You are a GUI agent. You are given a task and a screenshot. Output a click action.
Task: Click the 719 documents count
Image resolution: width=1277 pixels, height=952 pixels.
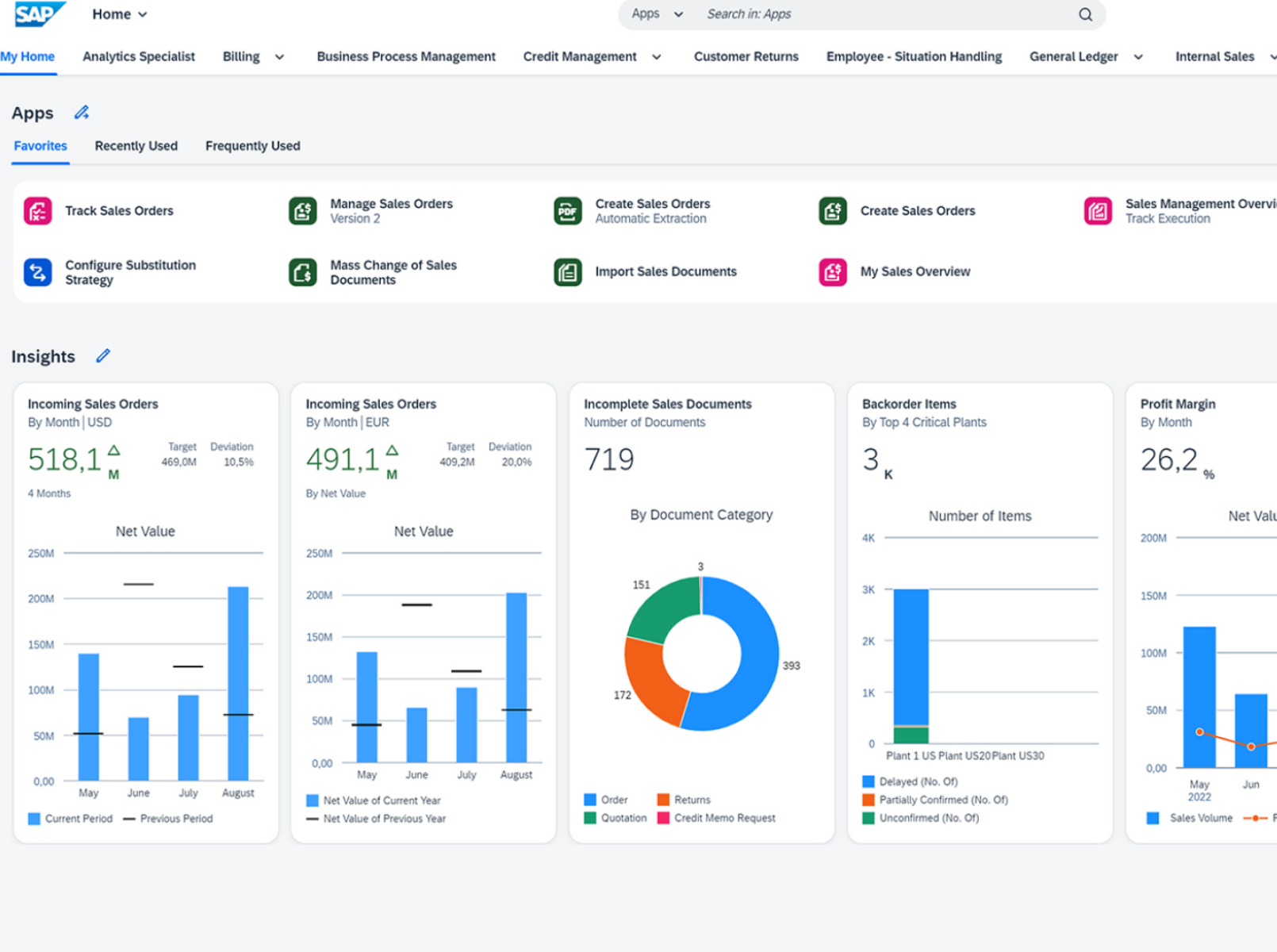click(x=609, y=459)
